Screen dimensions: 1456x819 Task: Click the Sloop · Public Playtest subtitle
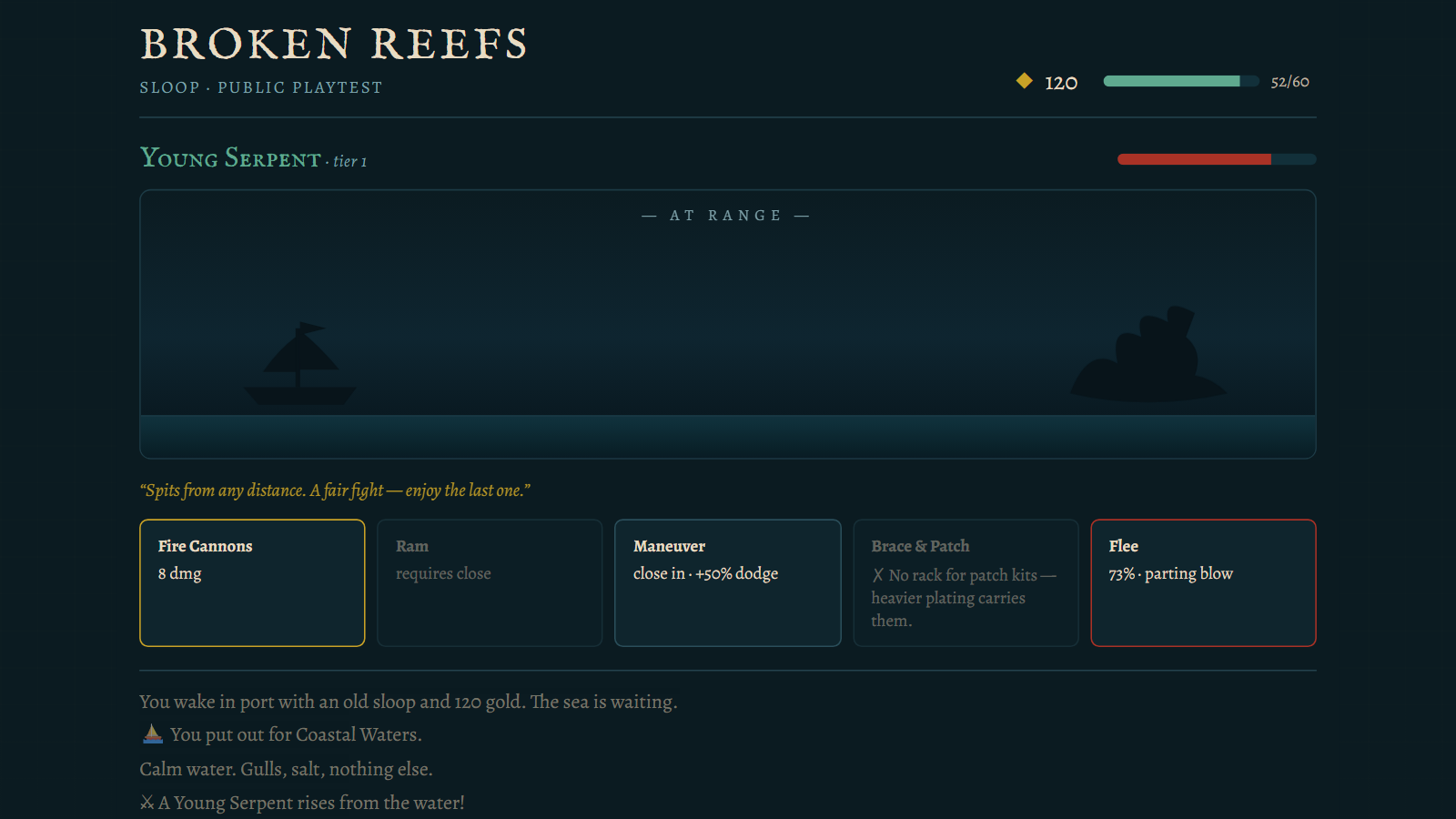(261, 87)
